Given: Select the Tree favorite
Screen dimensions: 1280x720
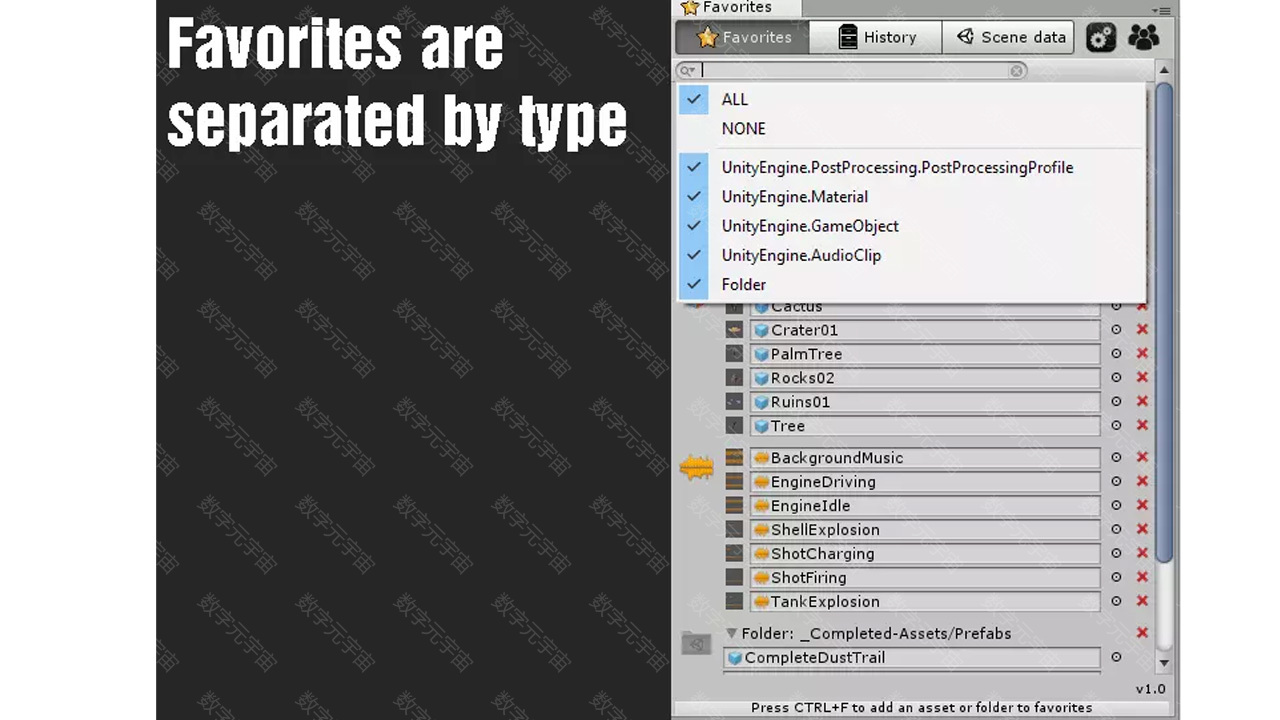Looking at the screenshot, I should 925,426.
